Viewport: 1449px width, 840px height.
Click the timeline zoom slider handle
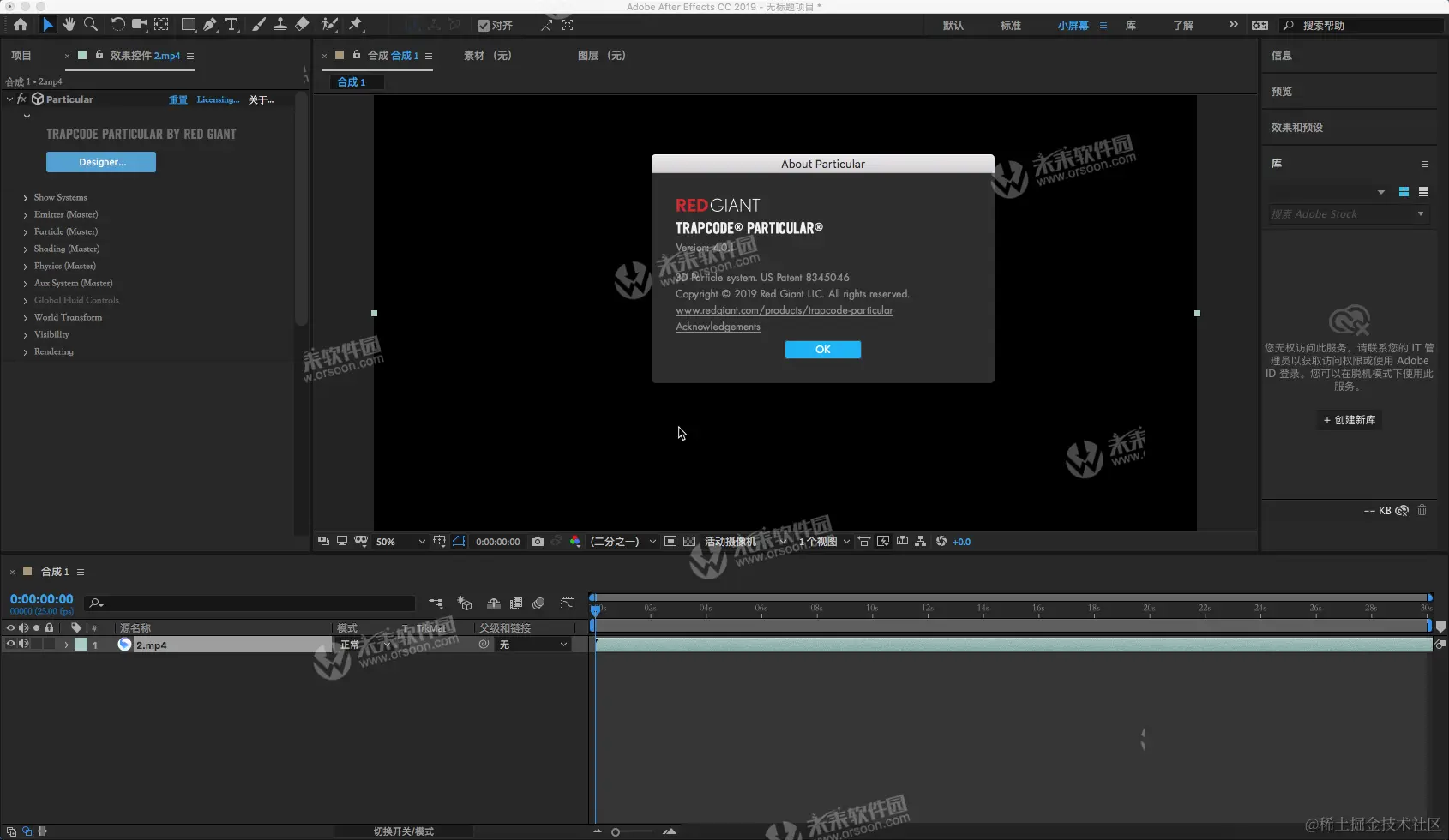616,831
